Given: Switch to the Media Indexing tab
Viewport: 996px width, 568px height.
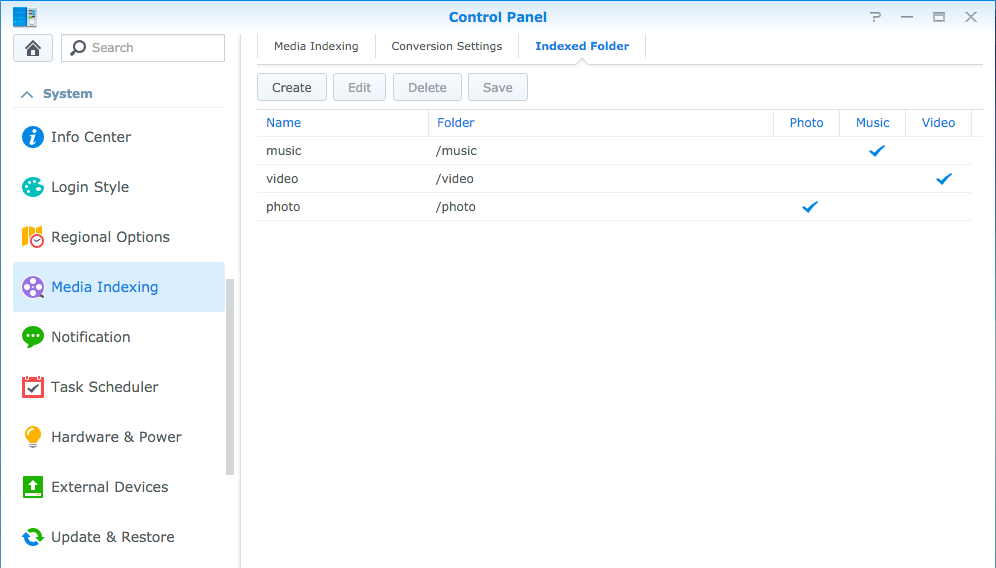Looking at the screenshot, I should coord(316,46).
